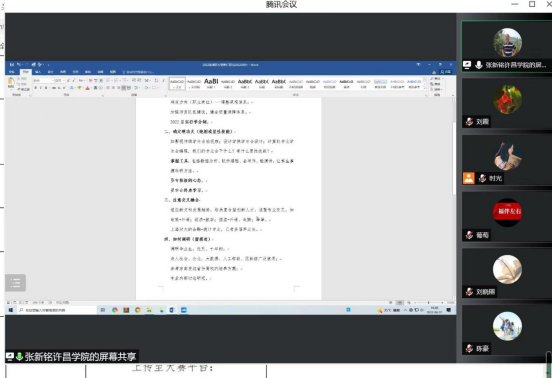Click the Windows Start button in shared taskbar
552x378 pixels.
[x=11, y=310]
